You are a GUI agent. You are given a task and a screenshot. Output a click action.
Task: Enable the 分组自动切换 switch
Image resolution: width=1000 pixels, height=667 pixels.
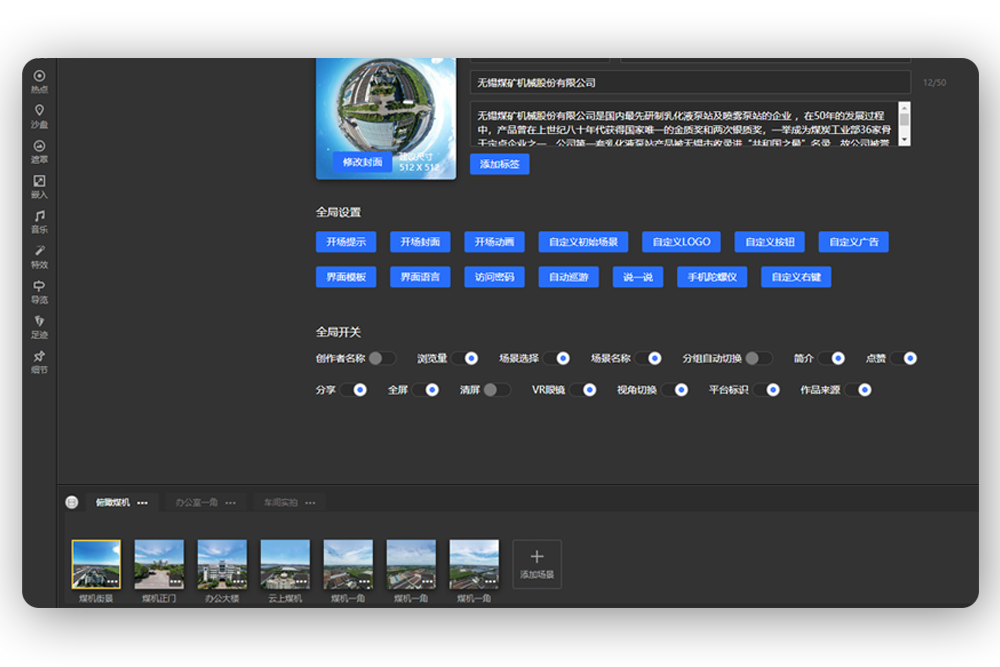(759, 358)
